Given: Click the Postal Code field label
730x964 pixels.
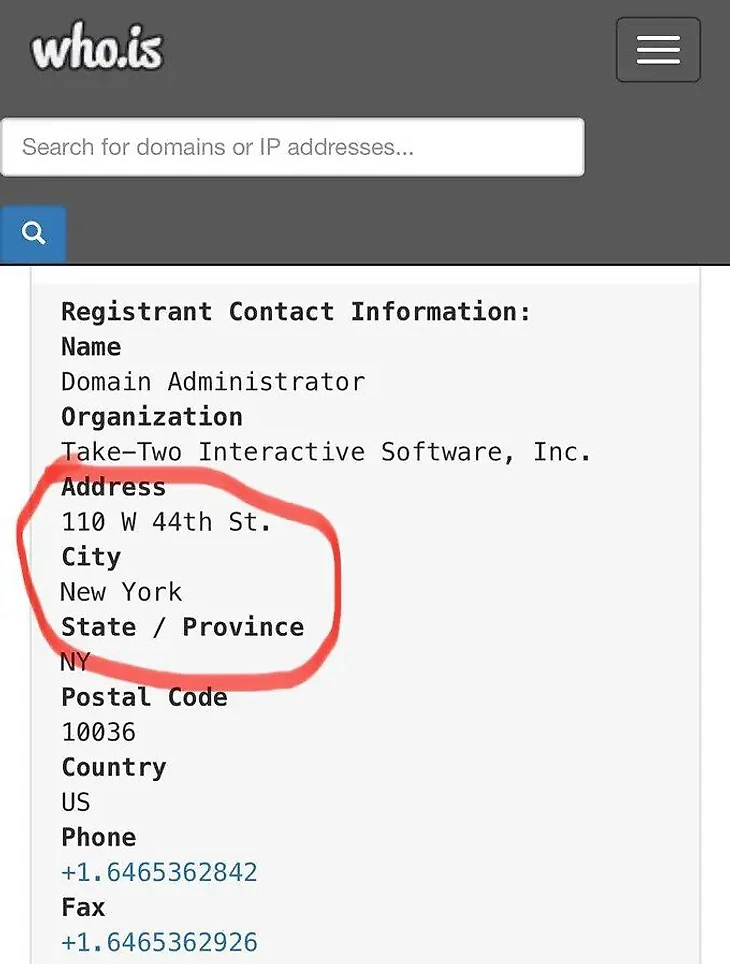Looking at the screenshot, I should coord(144,697).
